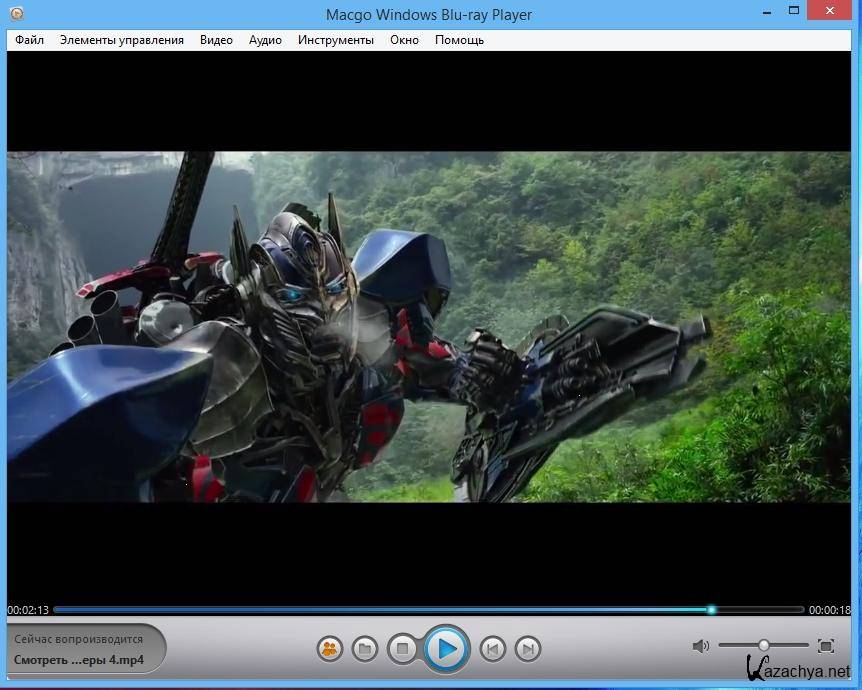Click the app icon in title bar

[17, 14]
